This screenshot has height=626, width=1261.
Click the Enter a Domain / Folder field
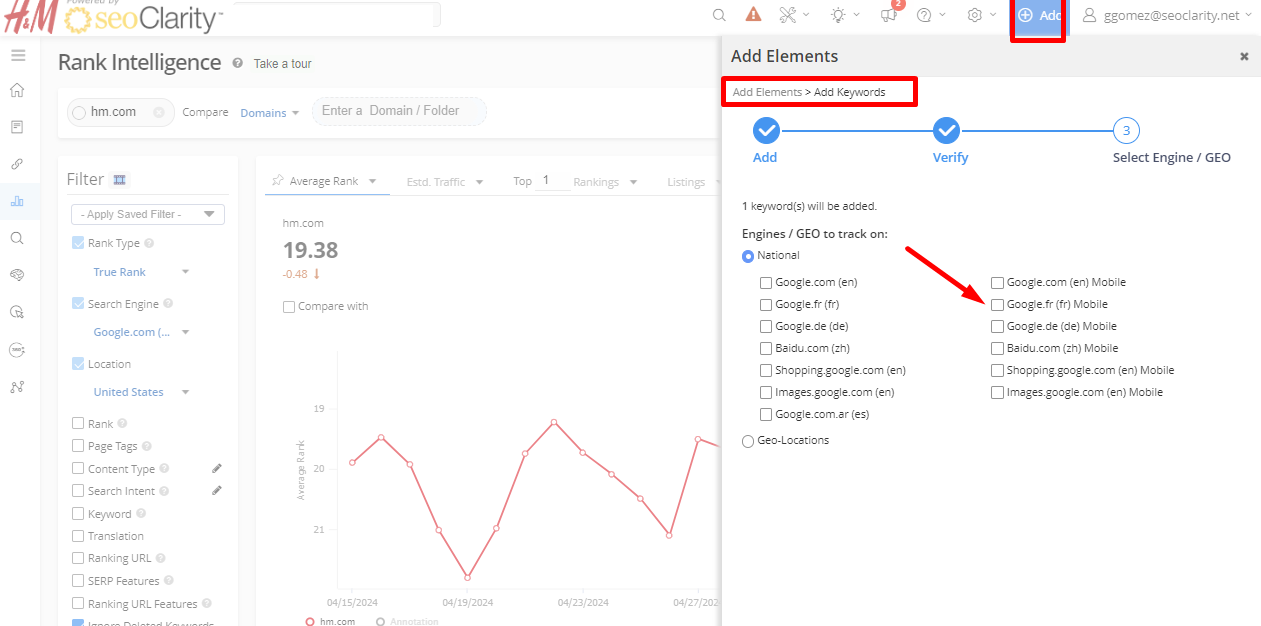(x=399, y=111)
